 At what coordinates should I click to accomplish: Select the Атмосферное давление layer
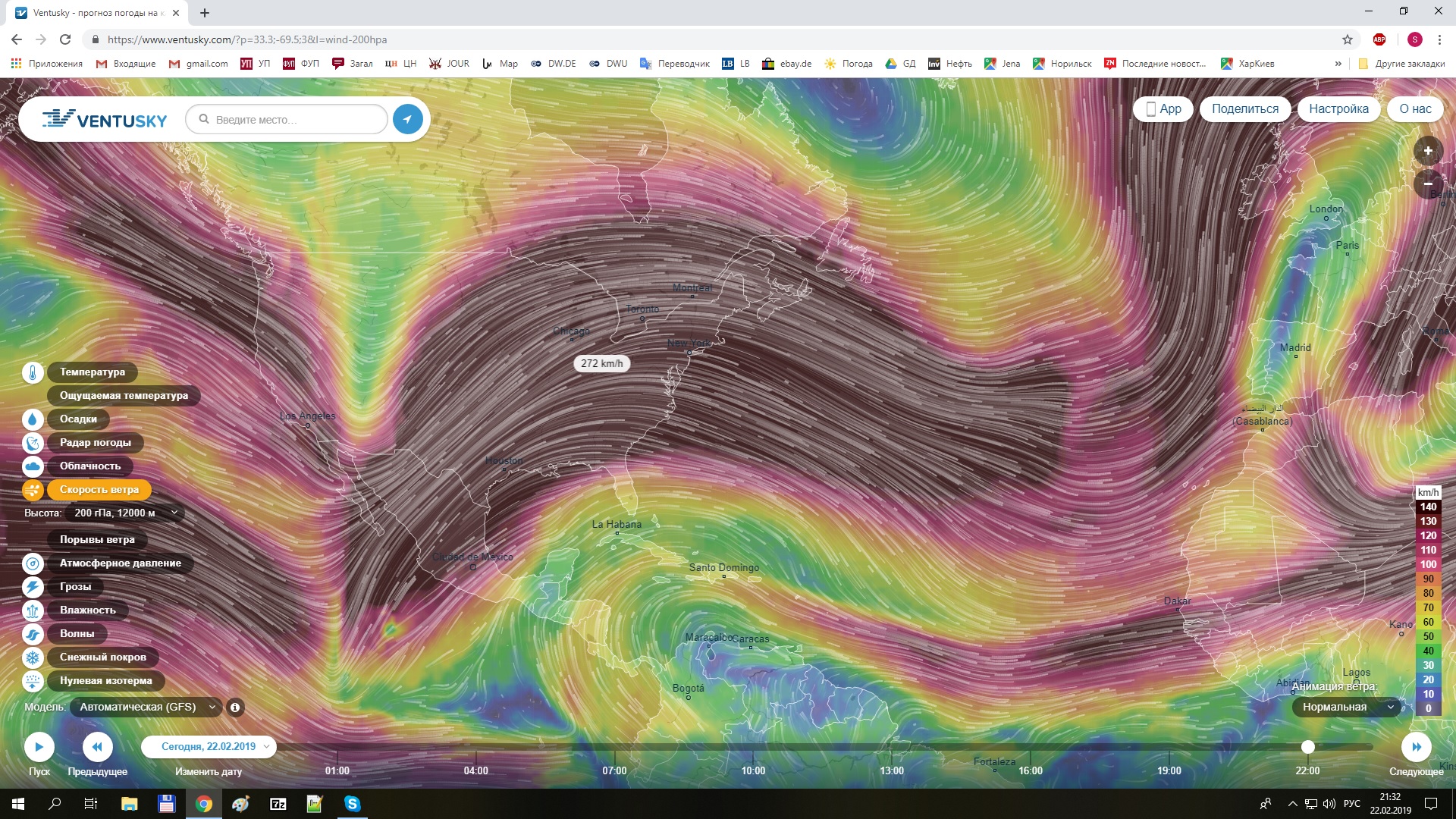[121, 563]
